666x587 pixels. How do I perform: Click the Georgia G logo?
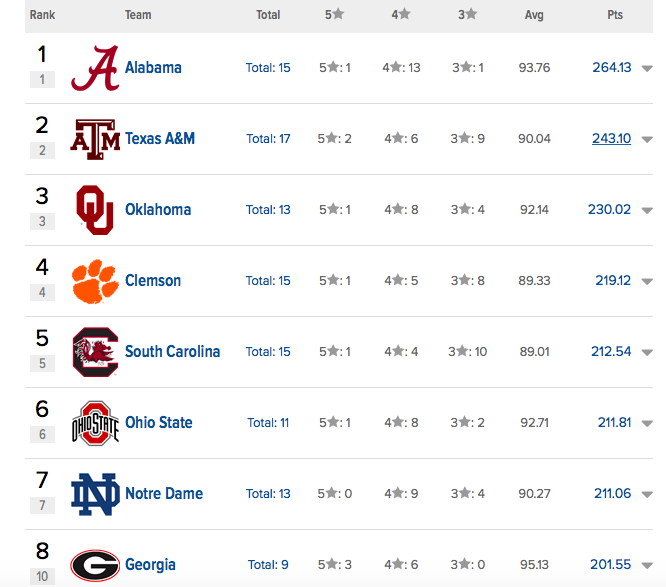point(95,565)
